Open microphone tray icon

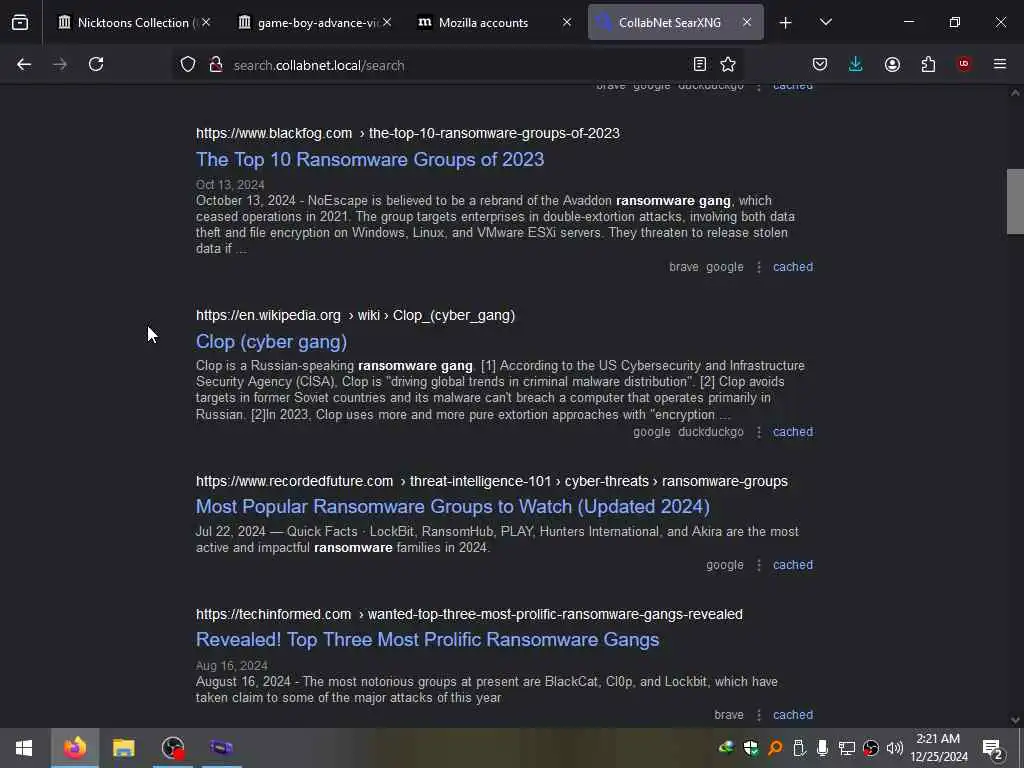(822, 748)
